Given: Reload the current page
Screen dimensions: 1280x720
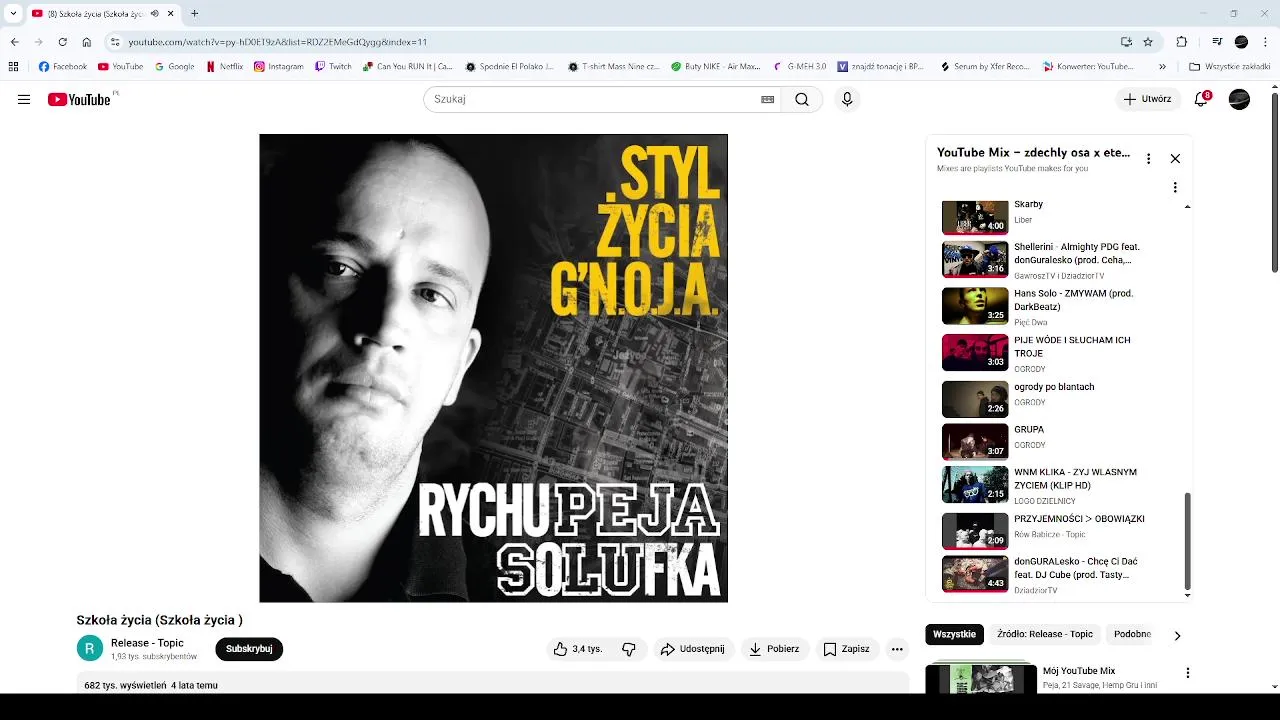Looking at the screenshot, I should point(62,42).
